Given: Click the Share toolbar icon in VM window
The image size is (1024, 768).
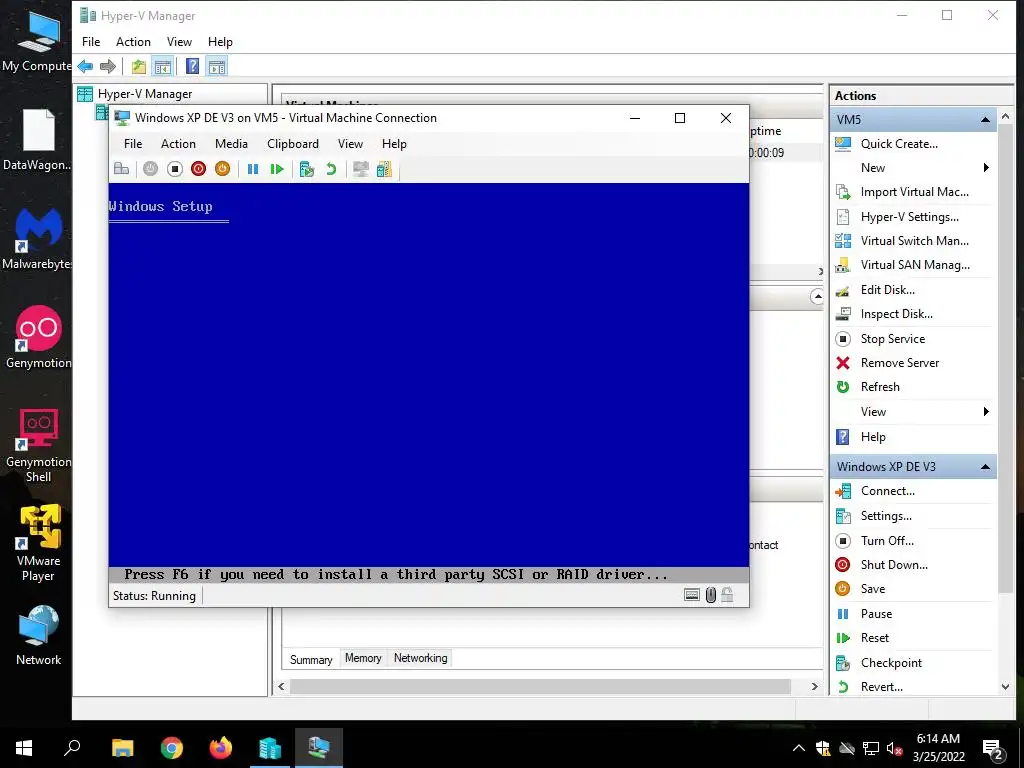Looking at the screenshot, I should click(384, 169).
